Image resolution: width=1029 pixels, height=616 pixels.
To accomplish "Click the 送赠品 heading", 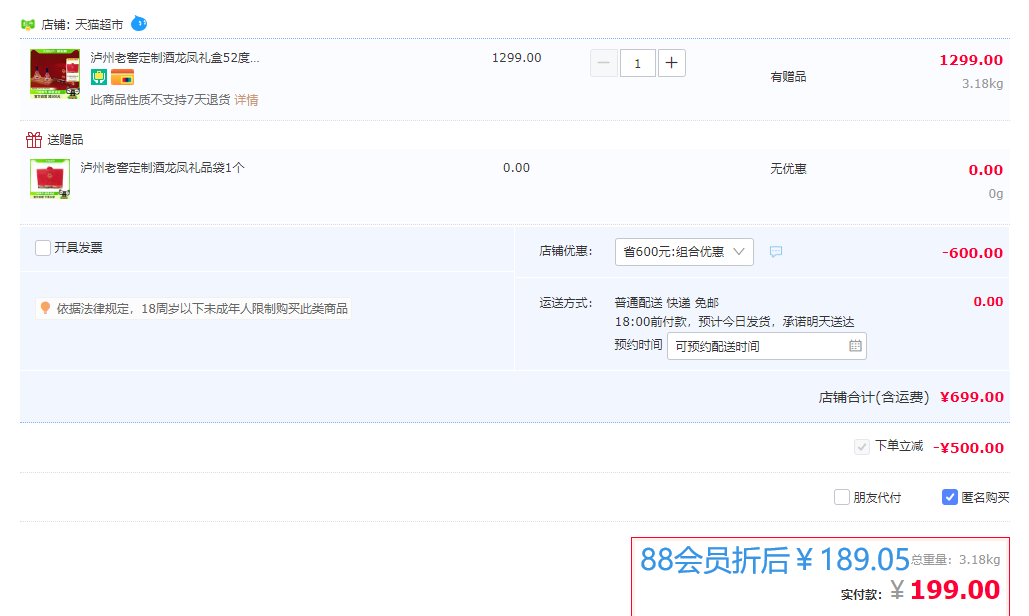I will (65, 140).
